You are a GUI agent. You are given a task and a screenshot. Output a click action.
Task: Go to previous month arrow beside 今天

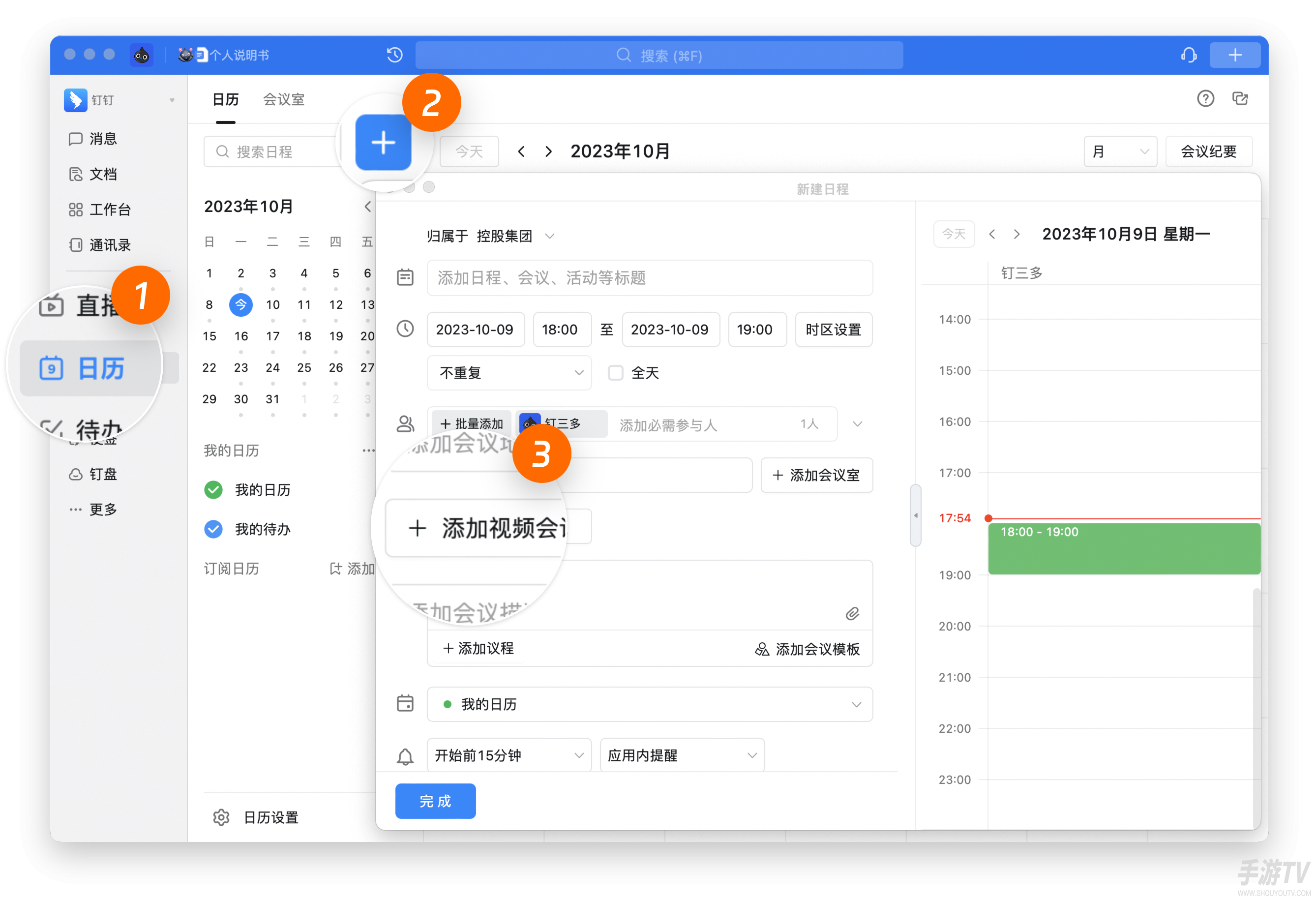click(x=521, y=151)
